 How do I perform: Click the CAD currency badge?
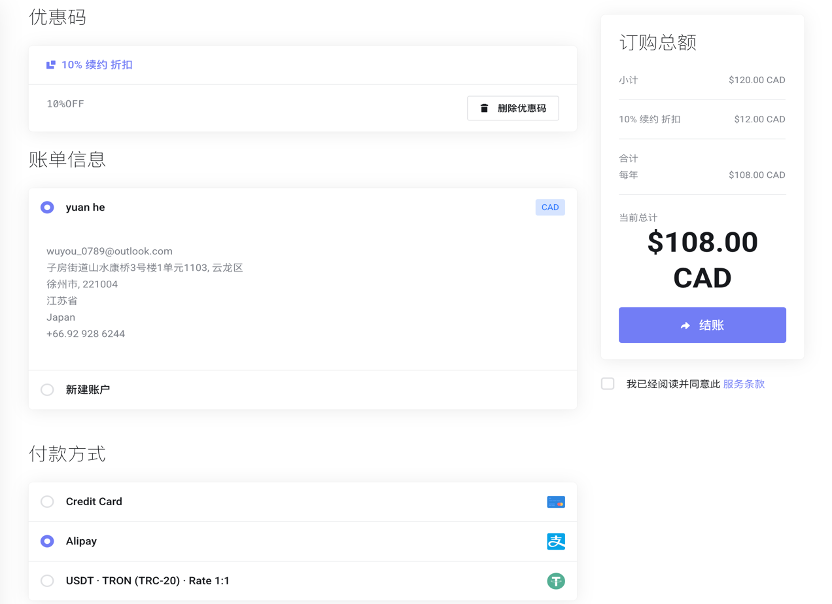[550, 208]
